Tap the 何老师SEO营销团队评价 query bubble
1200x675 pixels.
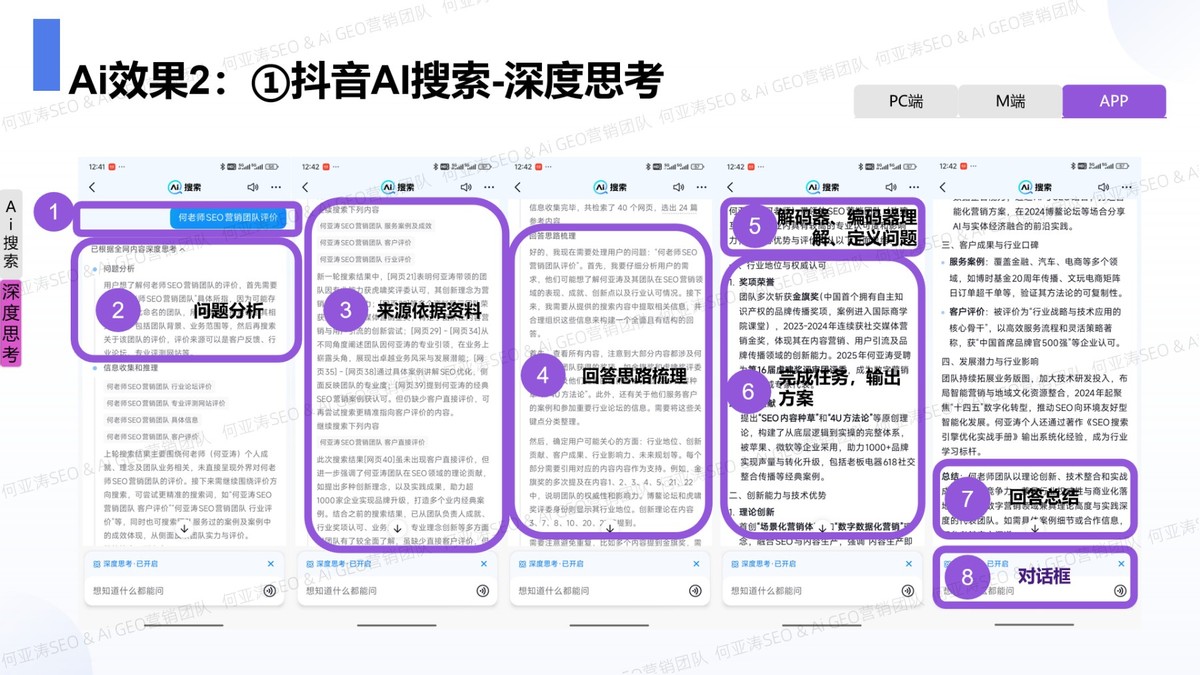coord(228,217)
